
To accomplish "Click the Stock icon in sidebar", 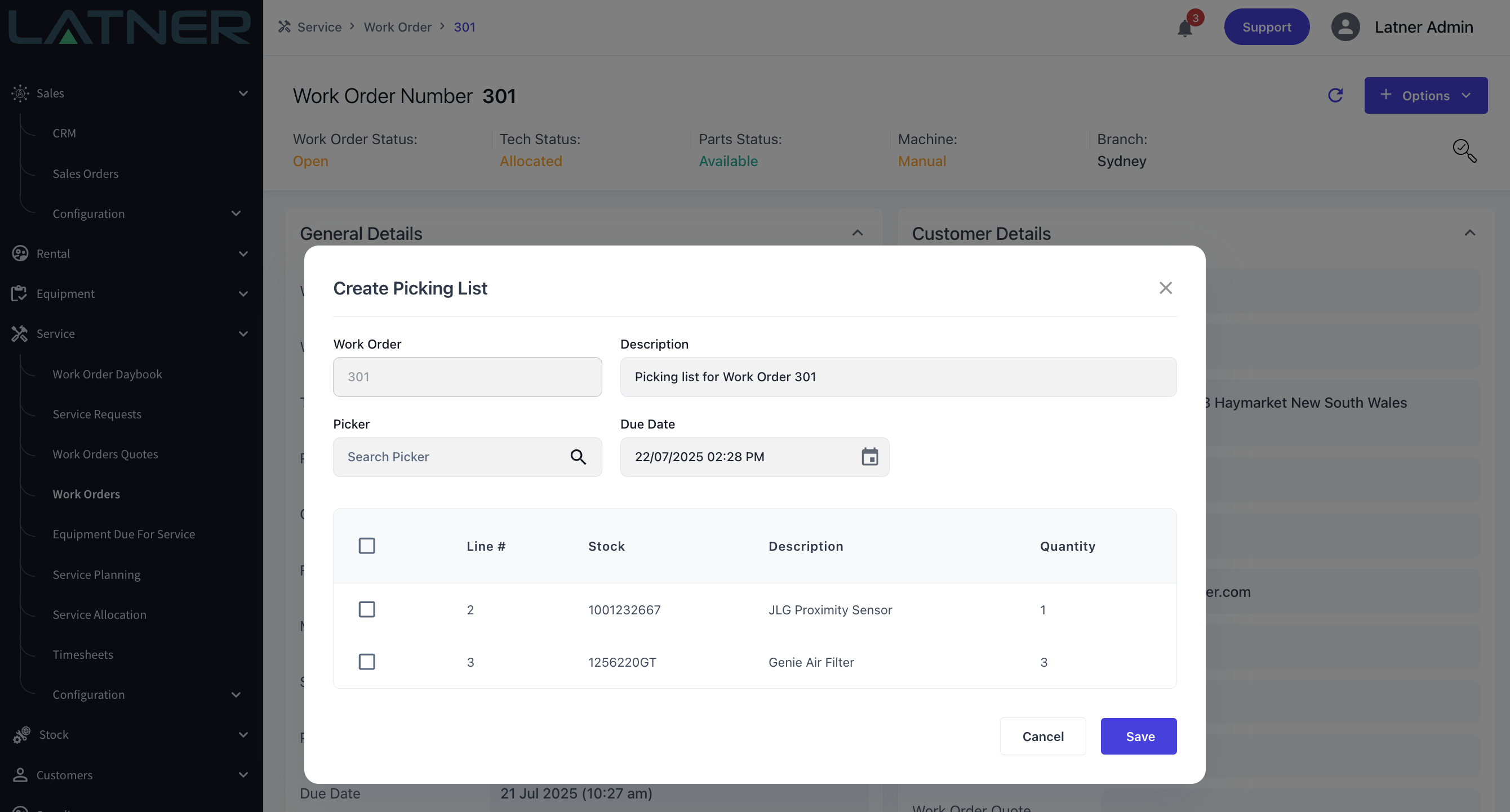I will pos(21,735).
